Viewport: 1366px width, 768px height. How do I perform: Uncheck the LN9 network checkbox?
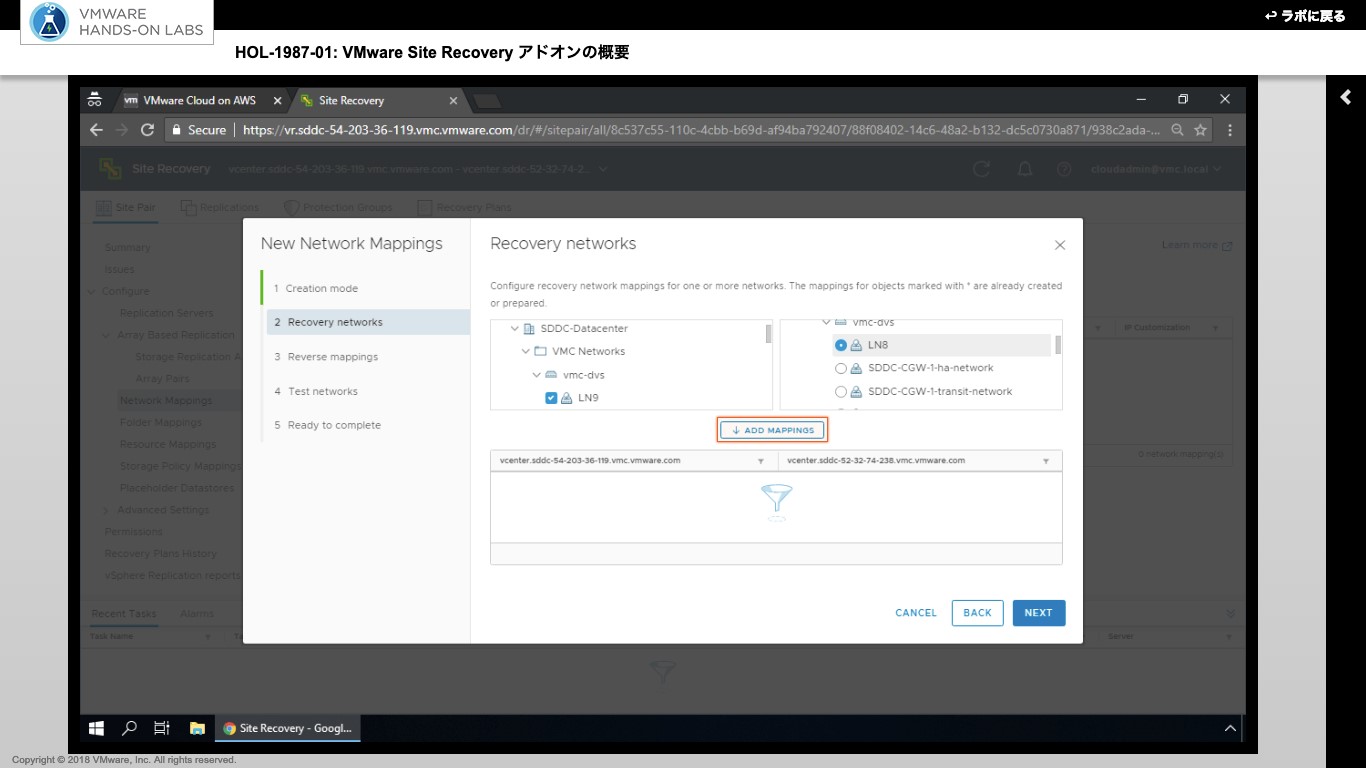point(551,398)
